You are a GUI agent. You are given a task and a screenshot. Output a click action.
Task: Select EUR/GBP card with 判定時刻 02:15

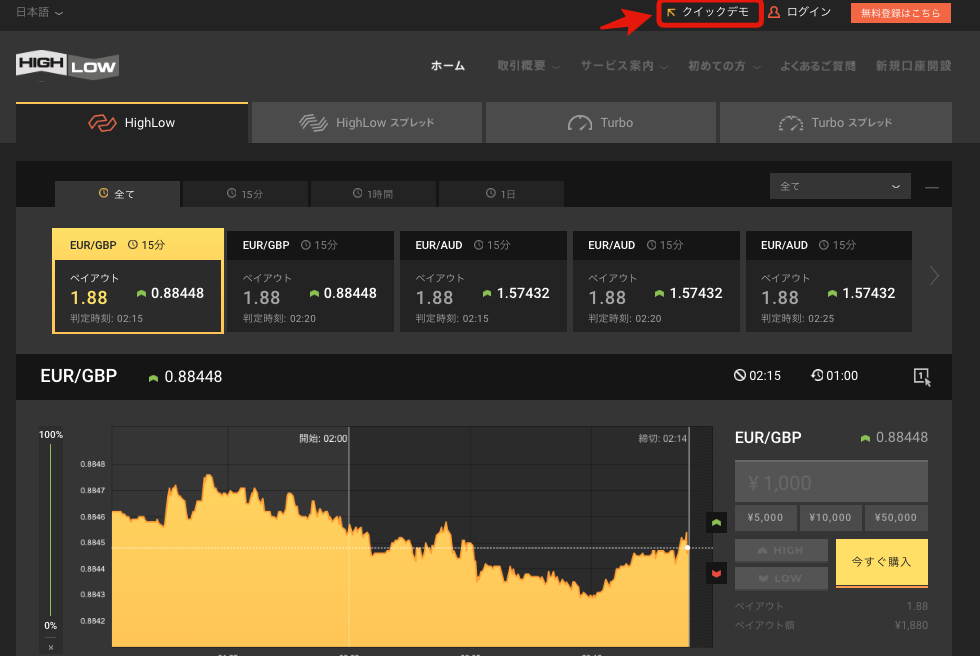(x=138, y=281)
